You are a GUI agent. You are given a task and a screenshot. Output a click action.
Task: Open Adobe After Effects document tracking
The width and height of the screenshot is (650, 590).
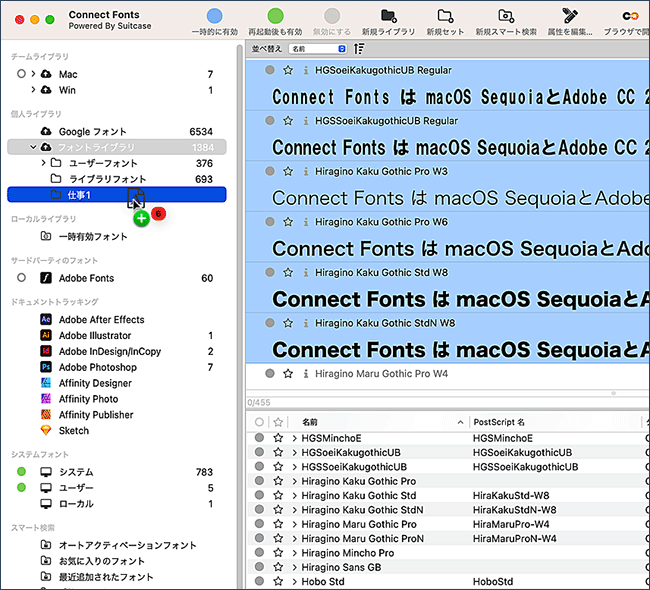coord(102,320)
